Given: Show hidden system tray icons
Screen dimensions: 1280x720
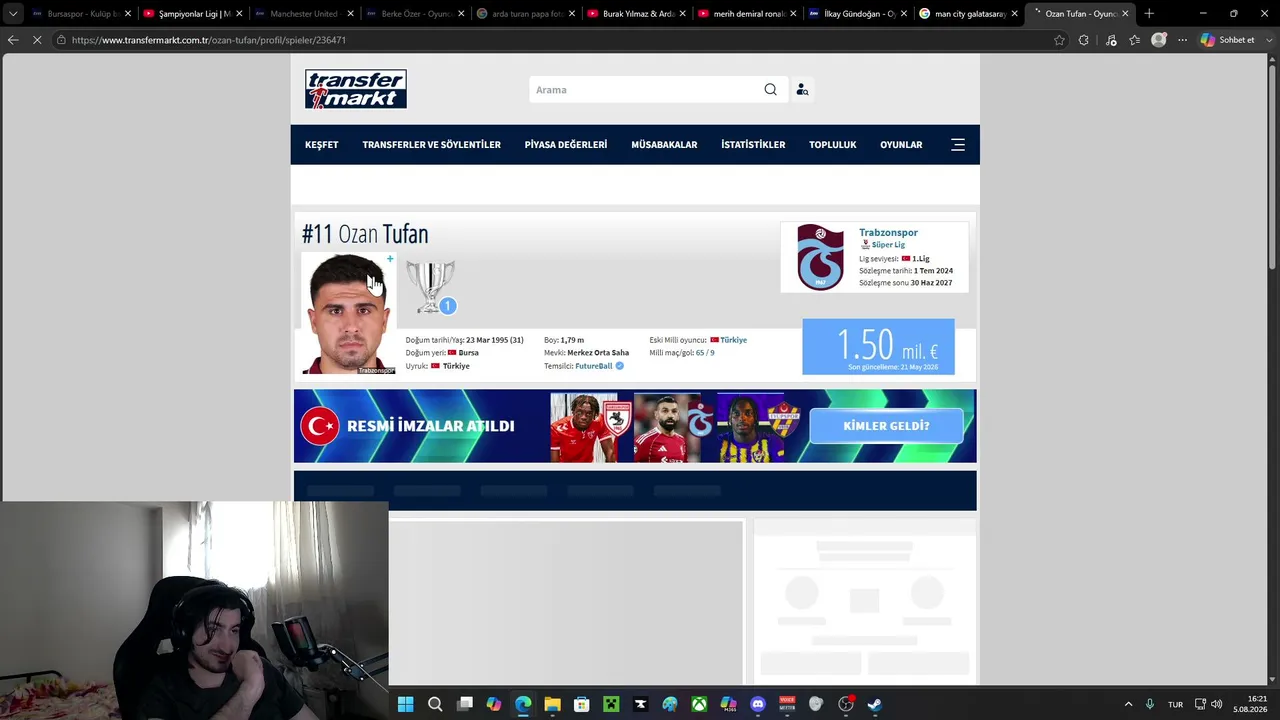Looking at the screenshot, I should [1129, 704].
